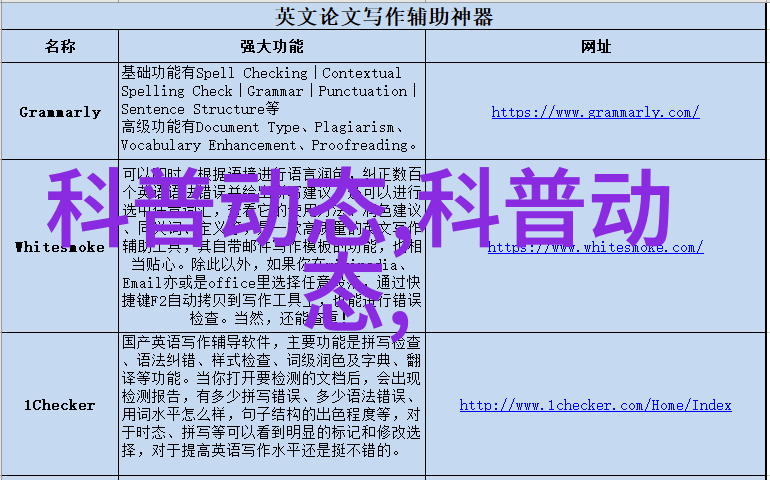Select the title cell 英文论文写作辅助神器

coord(384,16)
